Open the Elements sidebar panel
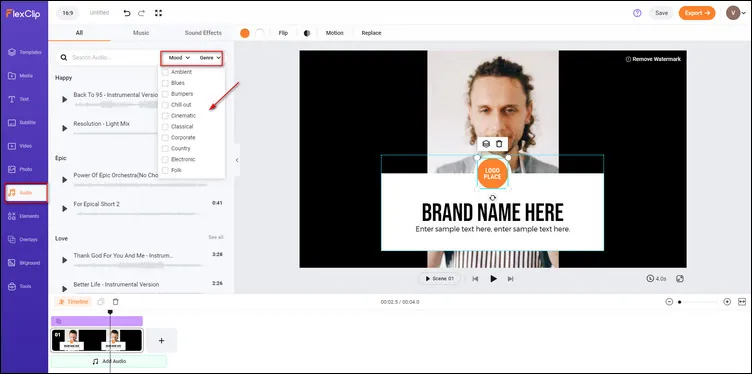752x374 pixels. coord(25,216)
